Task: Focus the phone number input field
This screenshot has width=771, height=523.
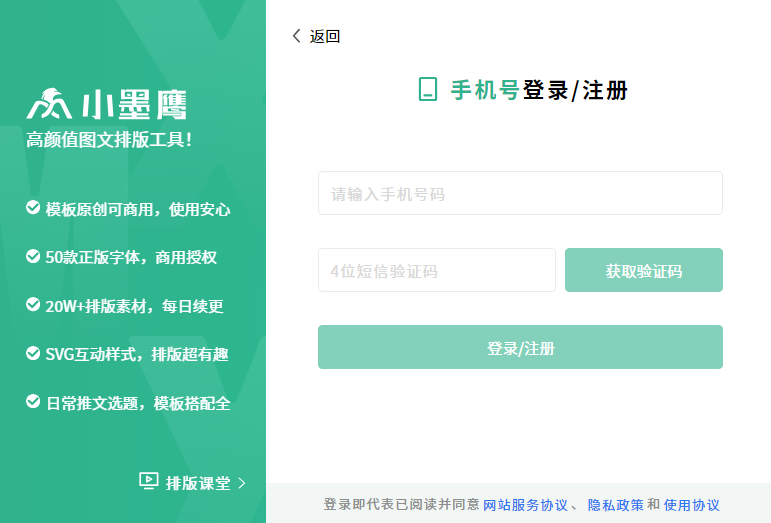Action: [x=520, y=193]
